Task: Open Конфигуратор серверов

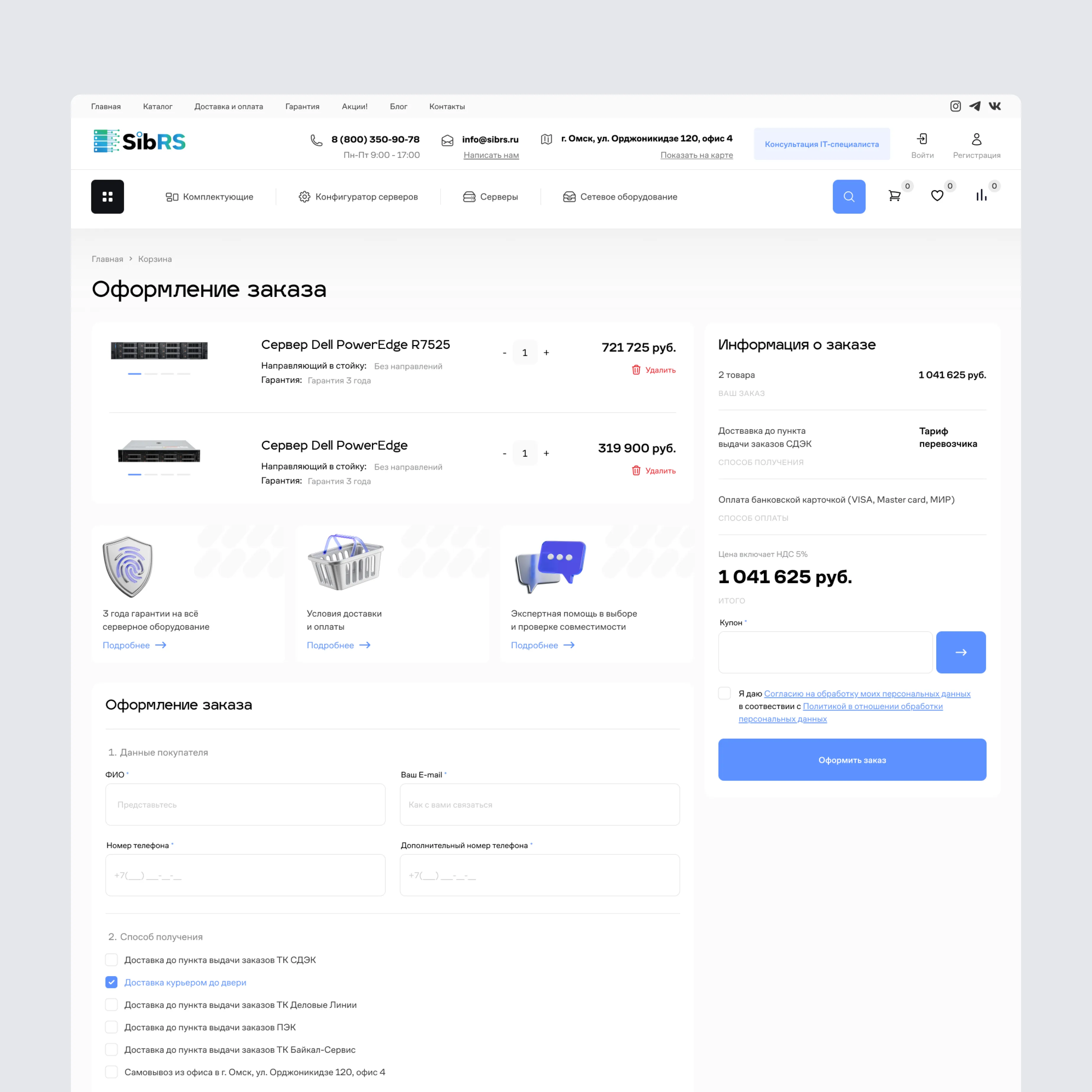Action: pyautogui.click(x=358, y=197)
